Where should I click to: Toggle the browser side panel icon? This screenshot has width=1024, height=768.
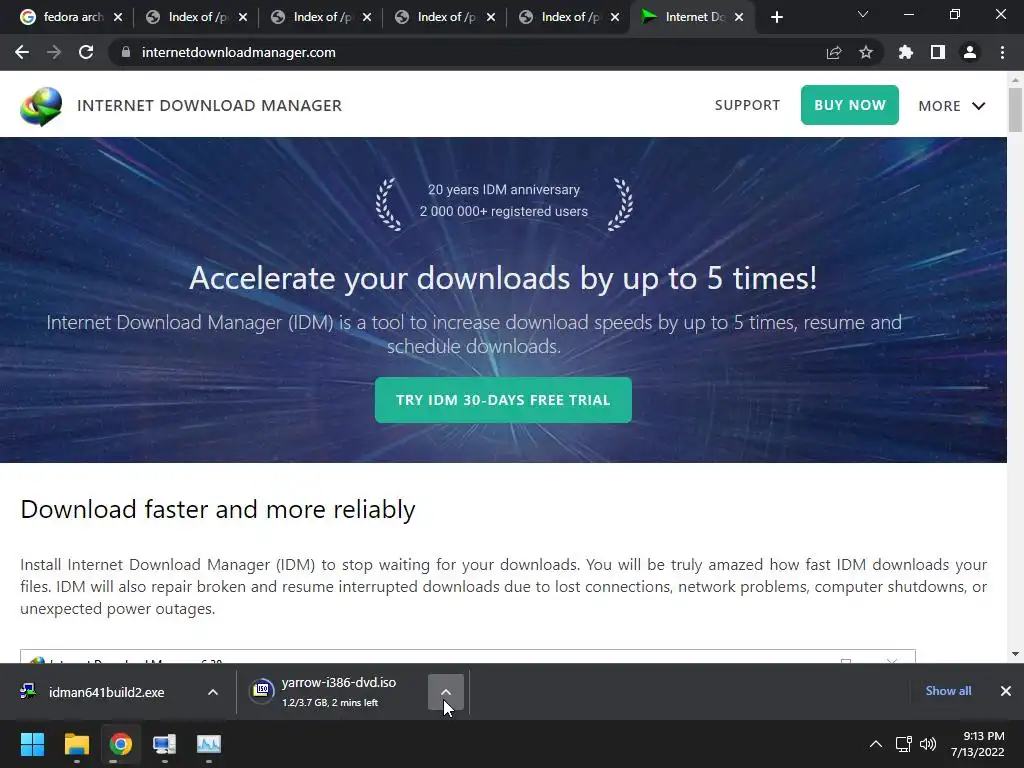coord(938,52)
